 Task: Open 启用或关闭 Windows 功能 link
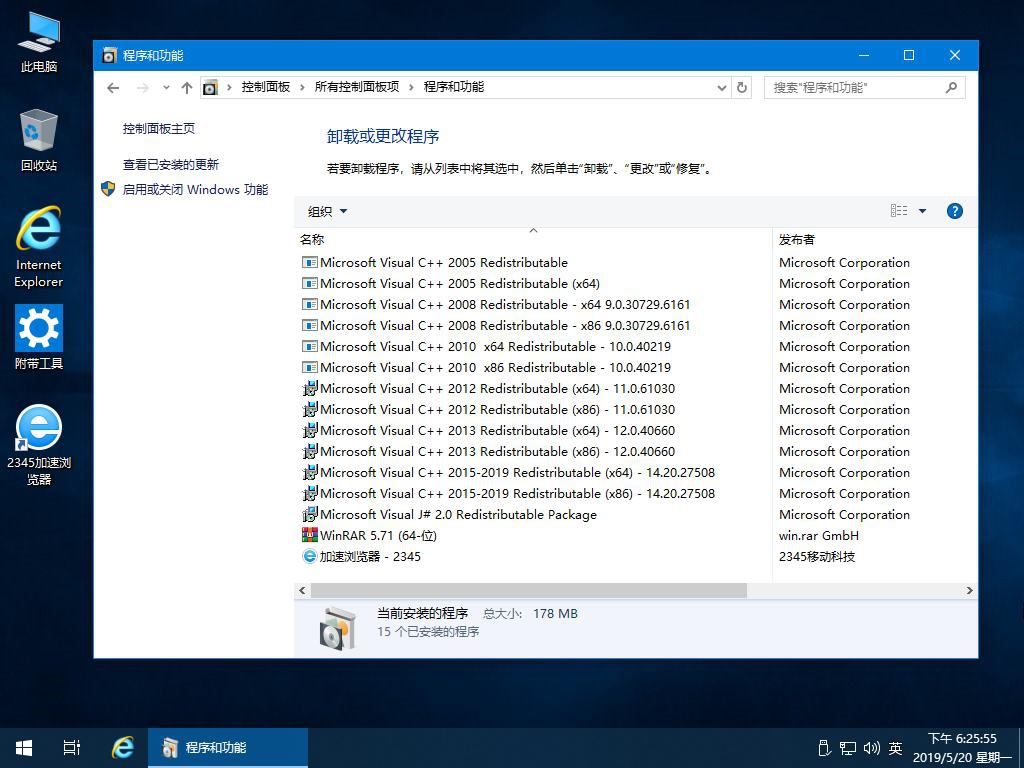tap(195, 189)
